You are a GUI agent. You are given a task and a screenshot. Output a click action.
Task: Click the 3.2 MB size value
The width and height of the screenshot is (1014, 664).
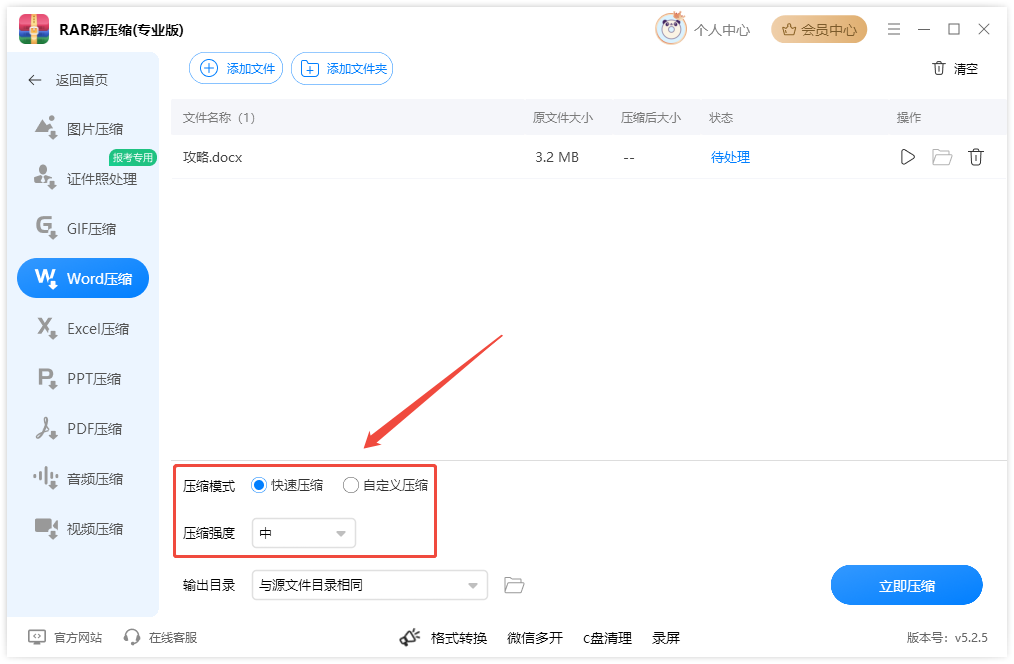(557, 157)
